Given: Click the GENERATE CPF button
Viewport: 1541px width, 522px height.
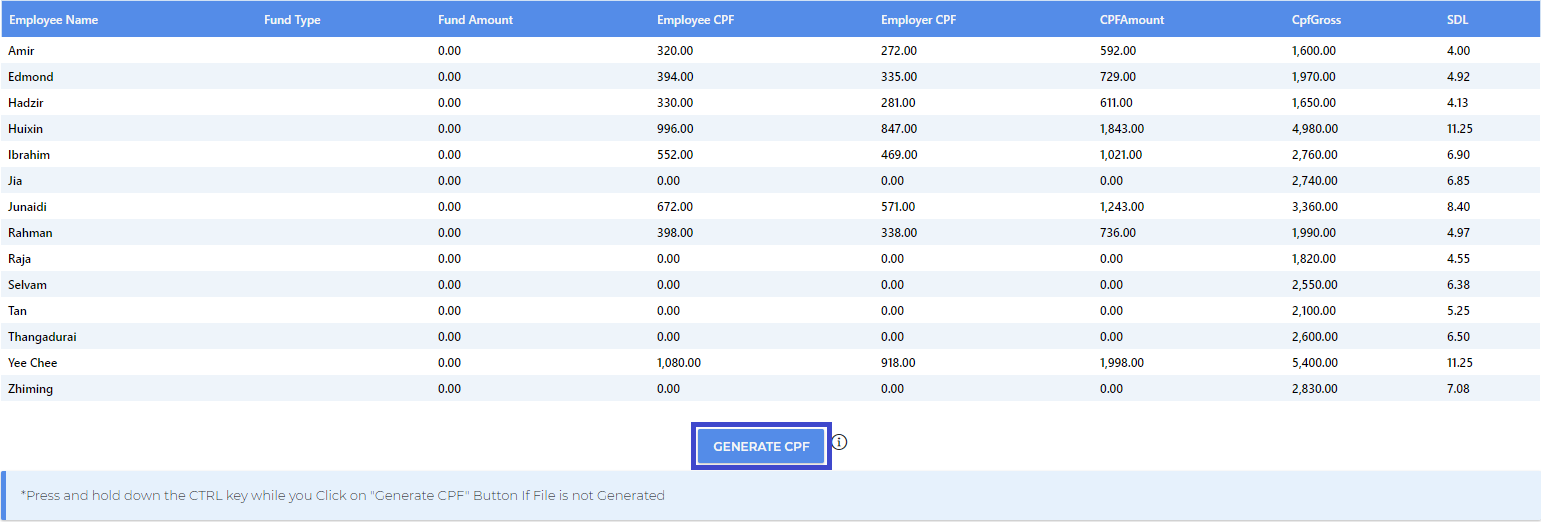Looking at the screenshot, I should (761, 446).
